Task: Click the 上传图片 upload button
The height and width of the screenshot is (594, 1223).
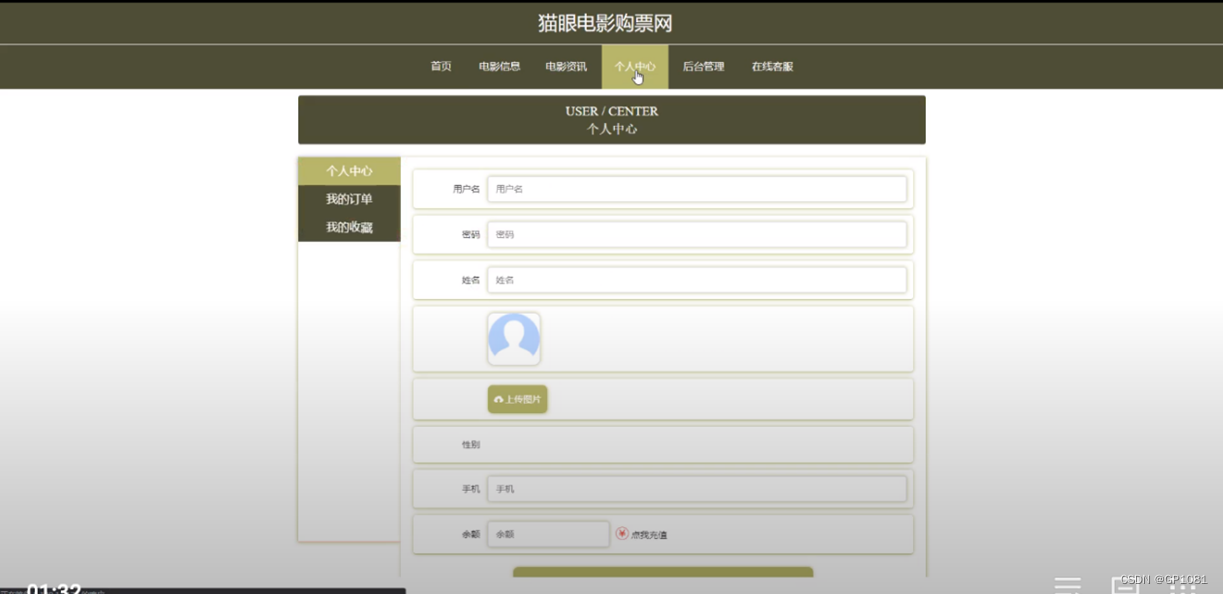Action: 517,399
